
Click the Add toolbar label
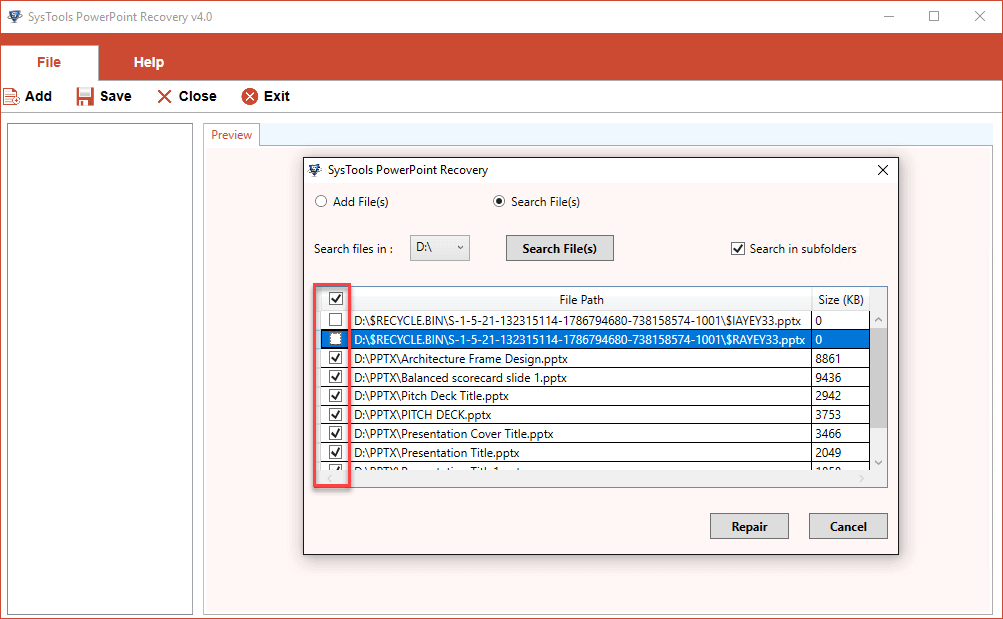point(38,97)
